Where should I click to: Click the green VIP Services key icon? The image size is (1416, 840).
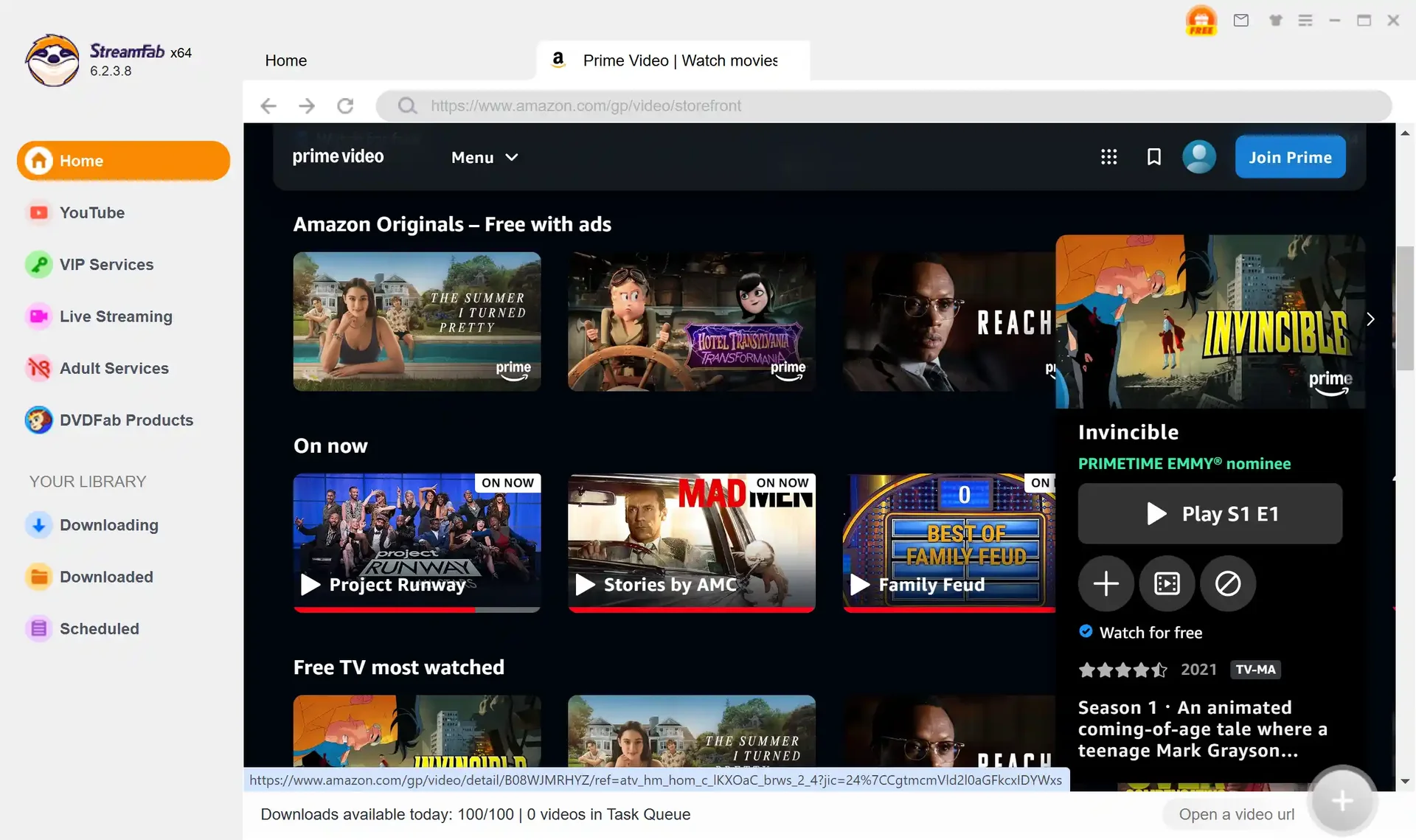click(38, 265)
